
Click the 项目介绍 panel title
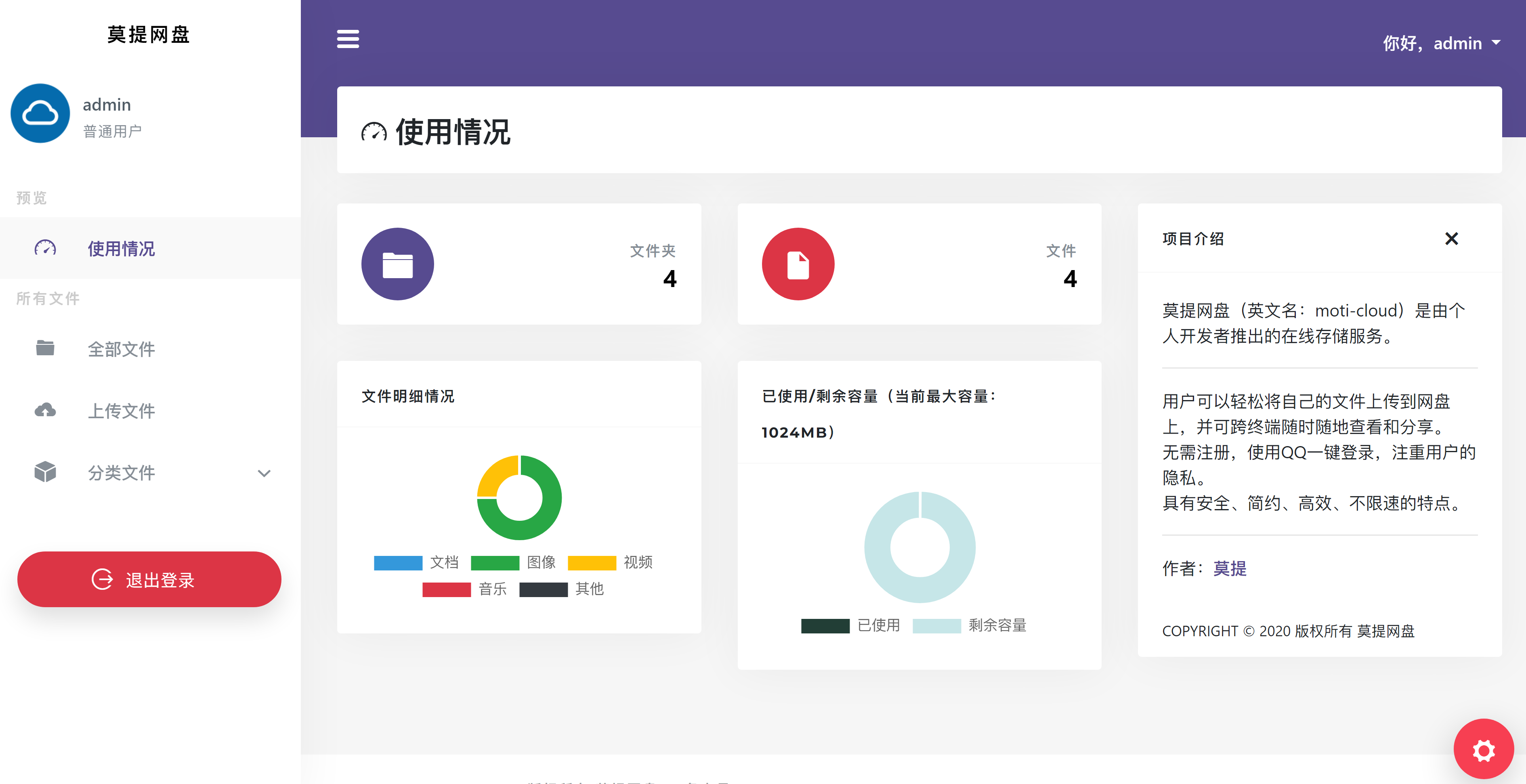coord(1192,239)
